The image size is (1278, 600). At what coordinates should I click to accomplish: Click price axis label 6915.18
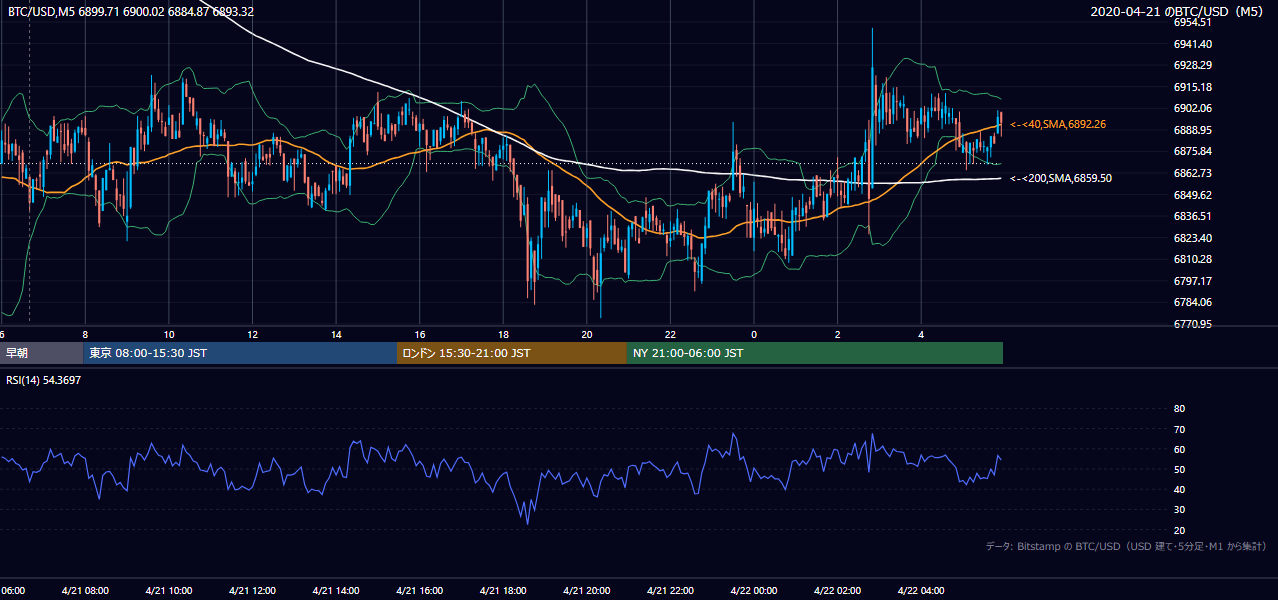coord(1193,87)
